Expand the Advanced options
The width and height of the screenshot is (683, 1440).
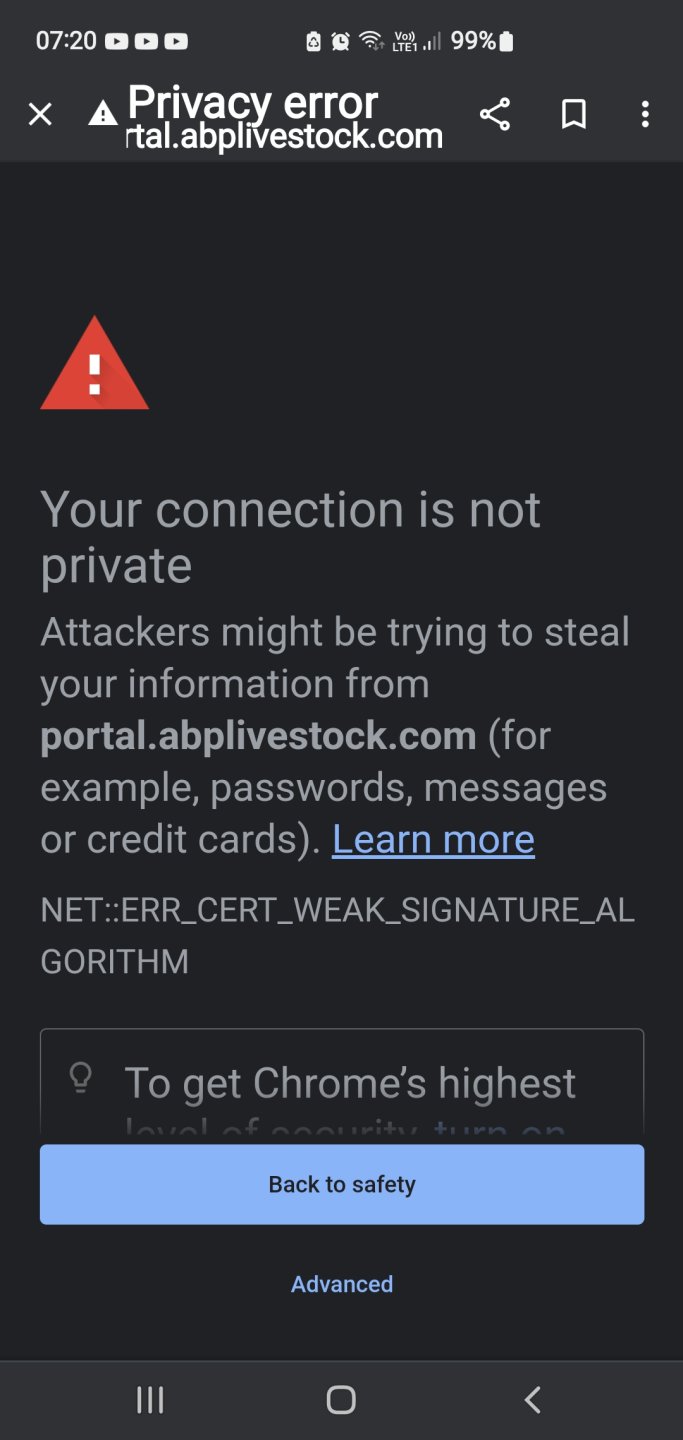[x=342, y=1284]
